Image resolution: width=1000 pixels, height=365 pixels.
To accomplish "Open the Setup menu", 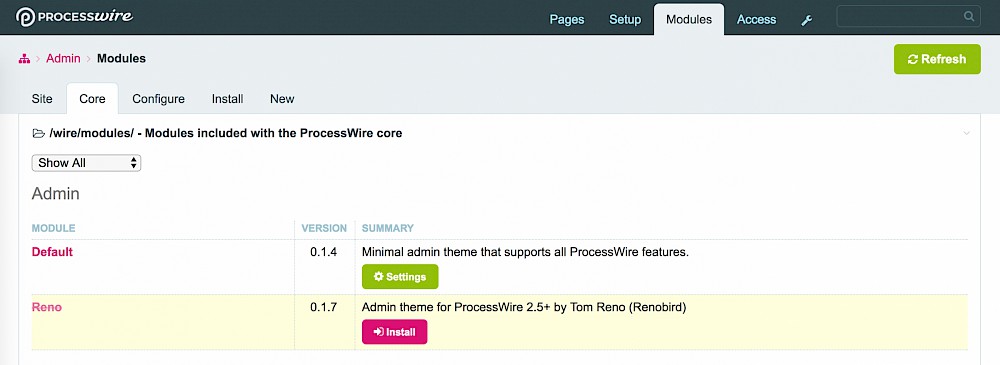I will (625, 20).
